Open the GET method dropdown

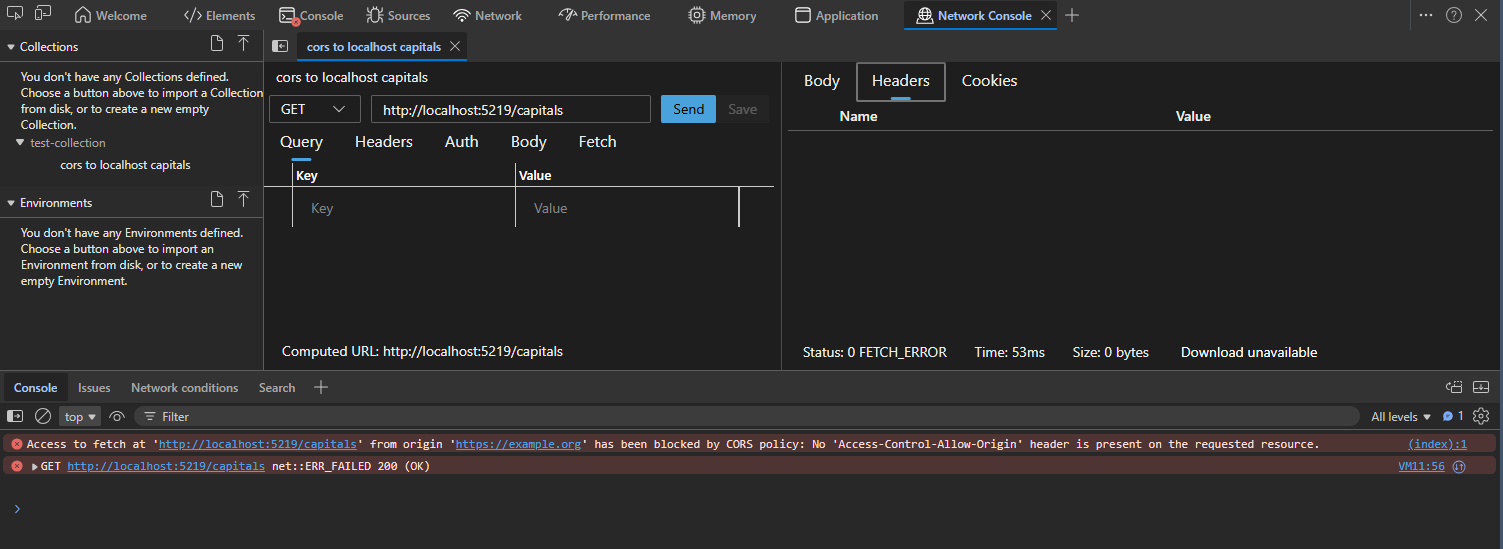pyautogui.click(x=315, y=109)
